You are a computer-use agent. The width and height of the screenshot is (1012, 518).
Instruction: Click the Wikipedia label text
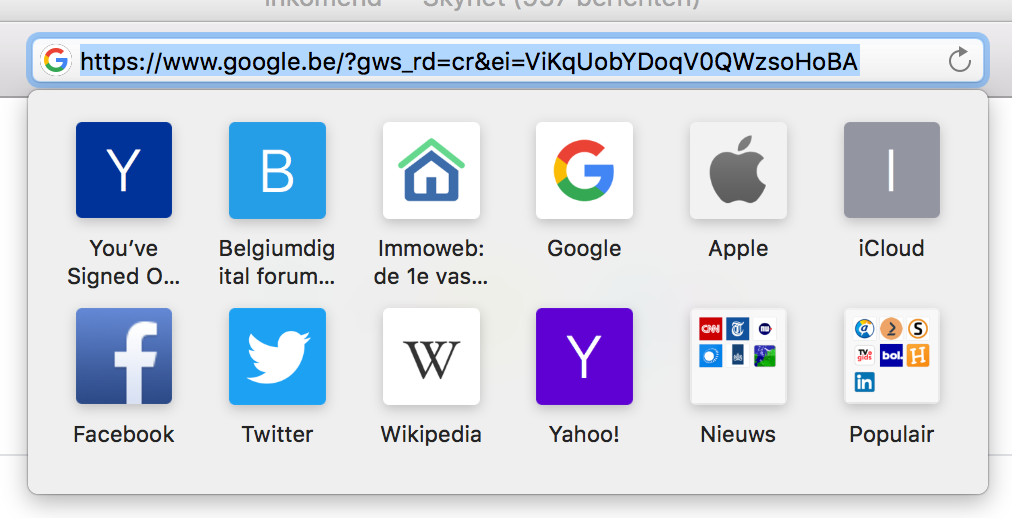(431, 434)
